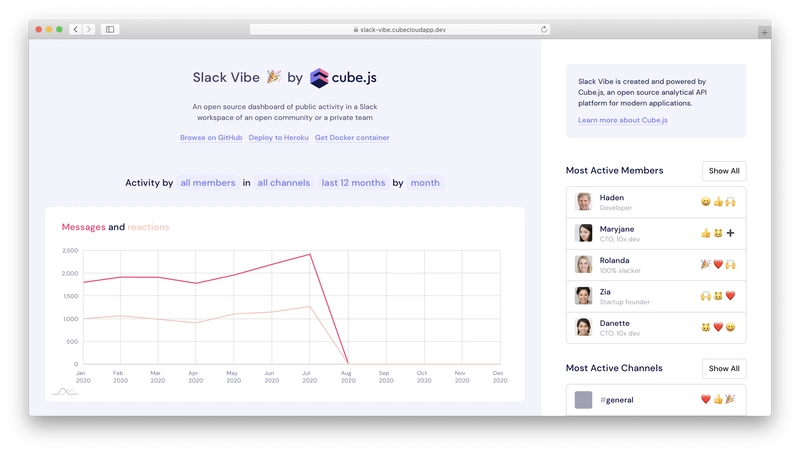Toggle the reactions series in the chart legend
This screenshot has height=454, width=800.
148,227
